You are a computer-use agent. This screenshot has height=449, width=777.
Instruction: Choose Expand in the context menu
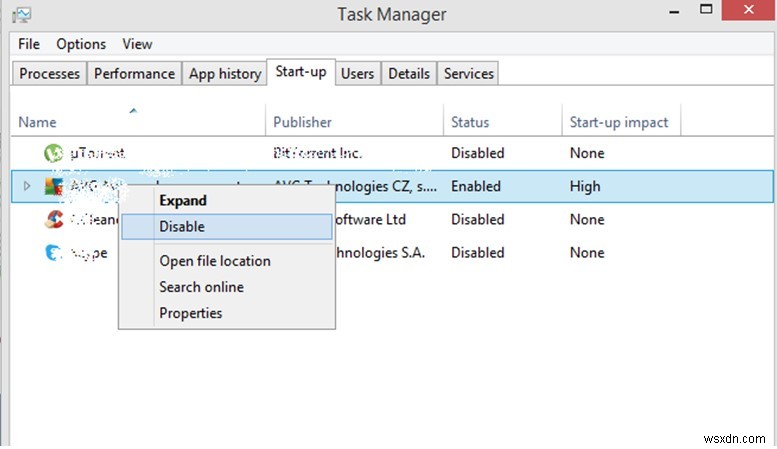point(226,201)
